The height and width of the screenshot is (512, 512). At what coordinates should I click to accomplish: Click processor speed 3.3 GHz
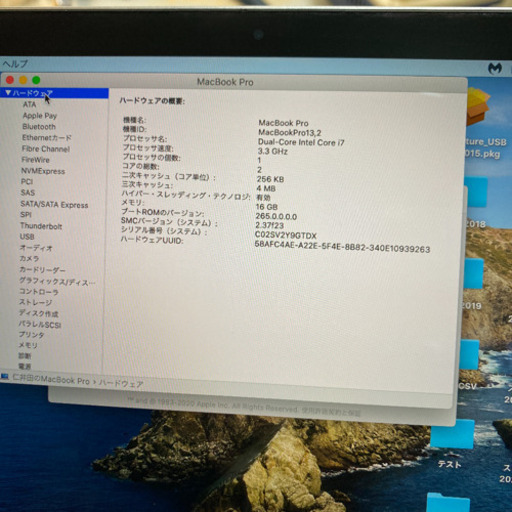click(x=272, y=151)
